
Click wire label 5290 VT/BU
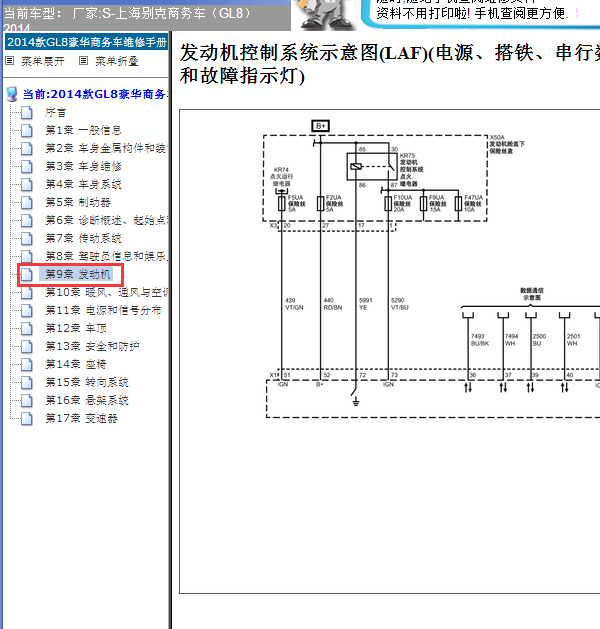[x=400, y=304]
